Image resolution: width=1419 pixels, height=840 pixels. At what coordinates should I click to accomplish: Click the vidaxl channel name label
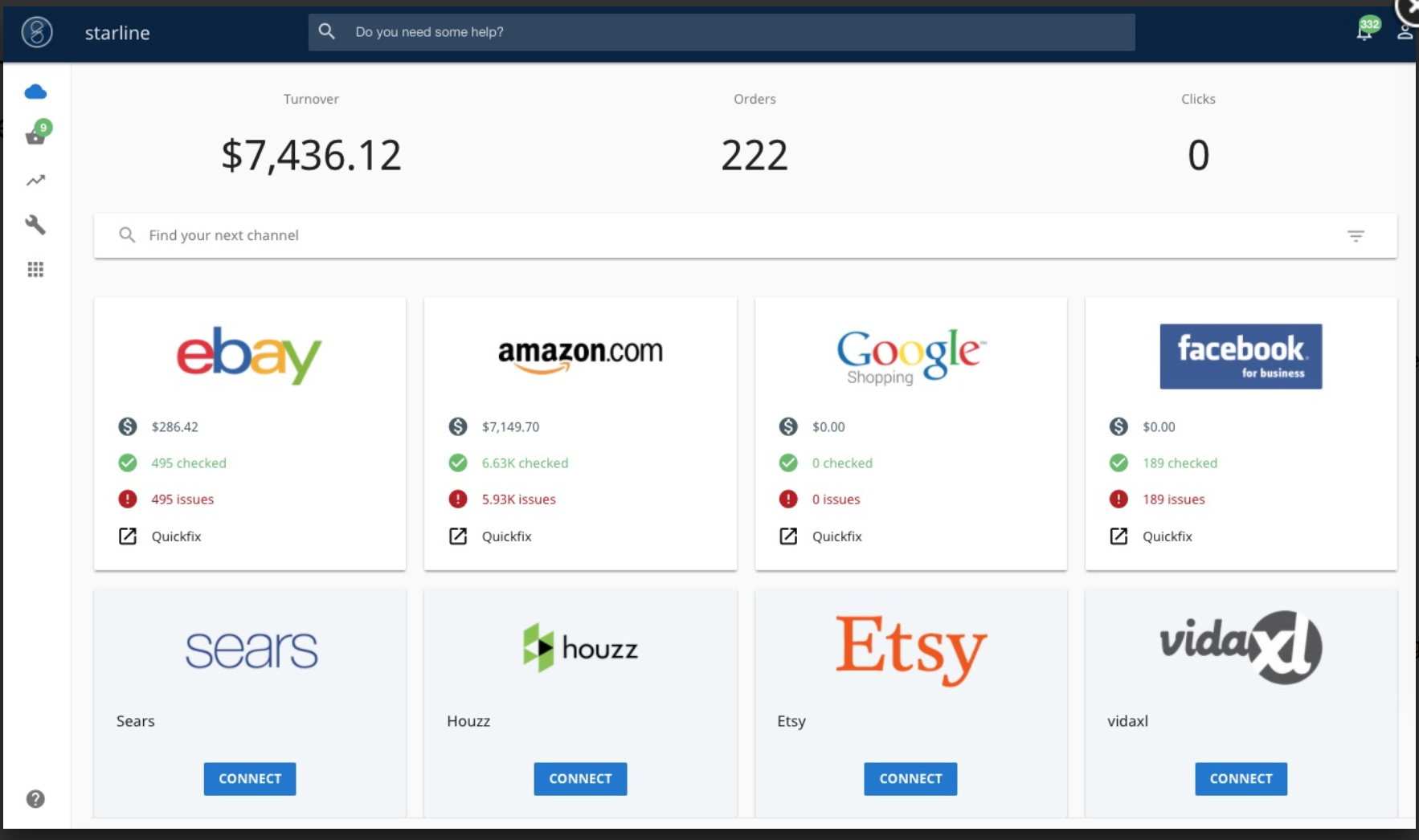point(1127,721)
